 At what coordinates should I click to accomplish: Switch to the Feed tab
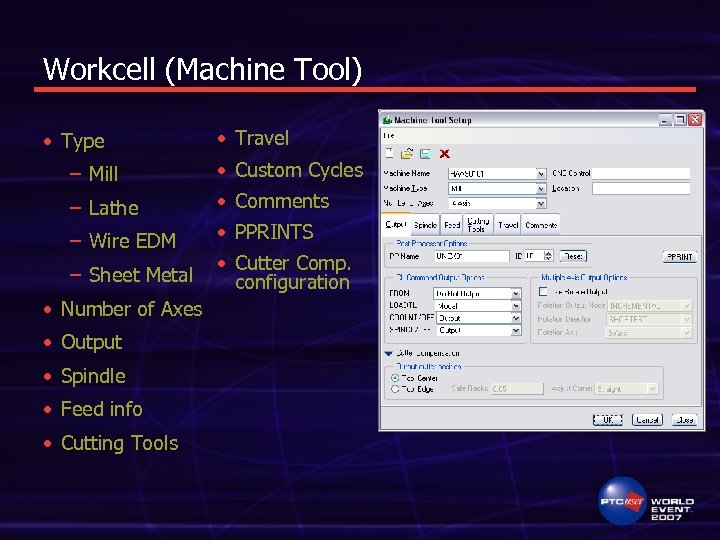tap(452, 225)
